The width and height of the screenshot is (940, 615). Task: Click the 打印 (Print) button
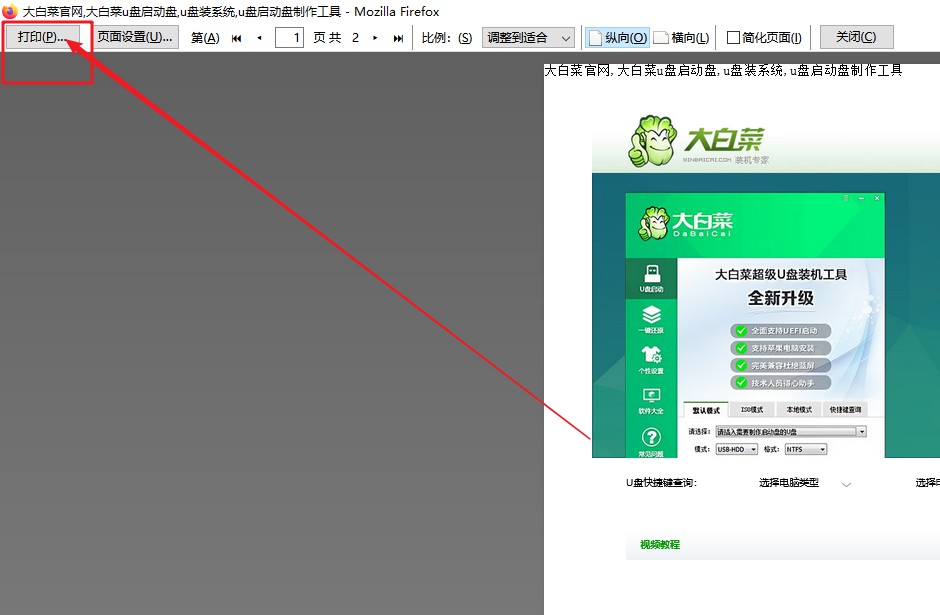coord(42,37)
